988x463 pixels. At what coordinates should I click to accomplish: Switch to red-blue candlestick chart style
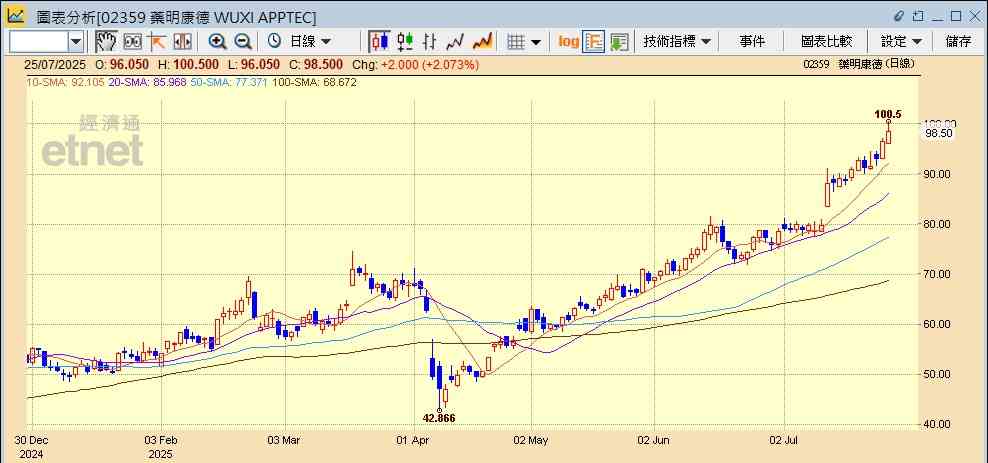tap(379, 42)
